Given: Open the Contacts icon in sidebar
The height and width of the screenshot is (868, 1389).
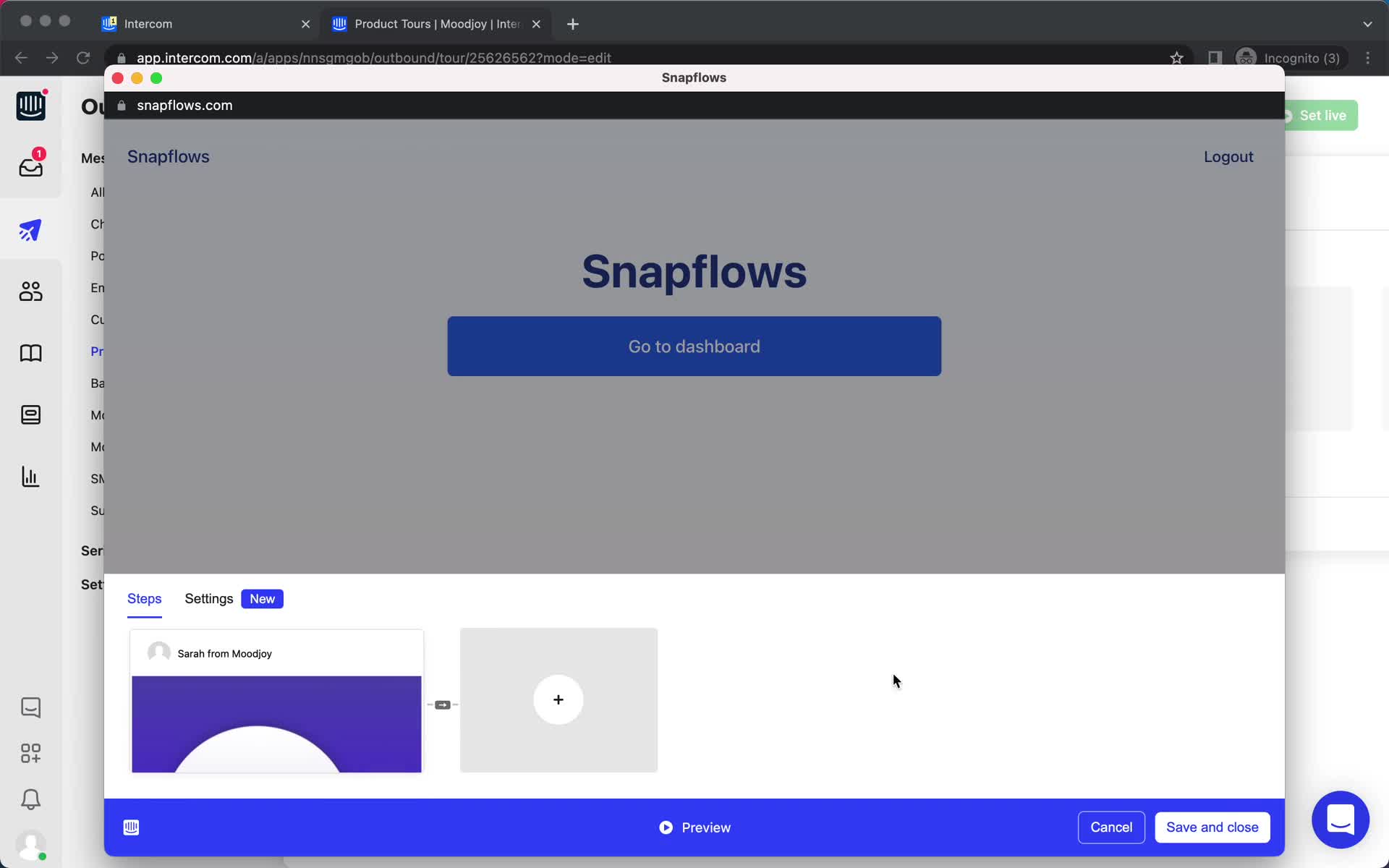Looking at the screenshot, I should (x=30, y=290).
